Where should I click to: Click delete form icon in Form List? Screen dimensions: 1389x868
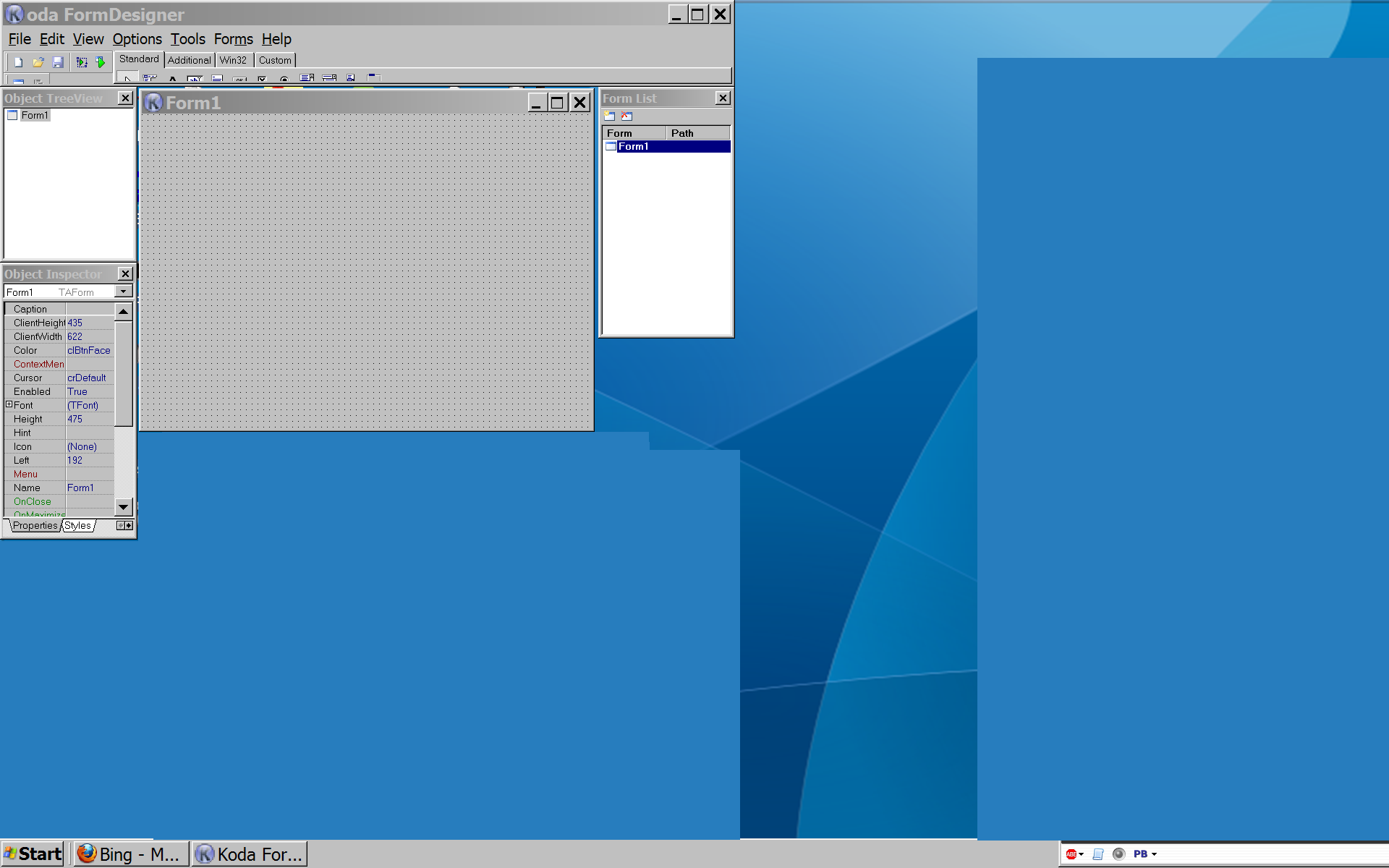[627, 116]
